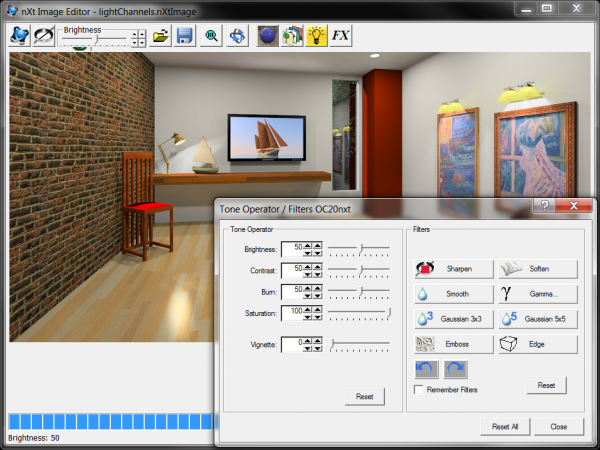The image size is (600, 450).
Task: Apply the Edge filter
Action: (538, 344)
